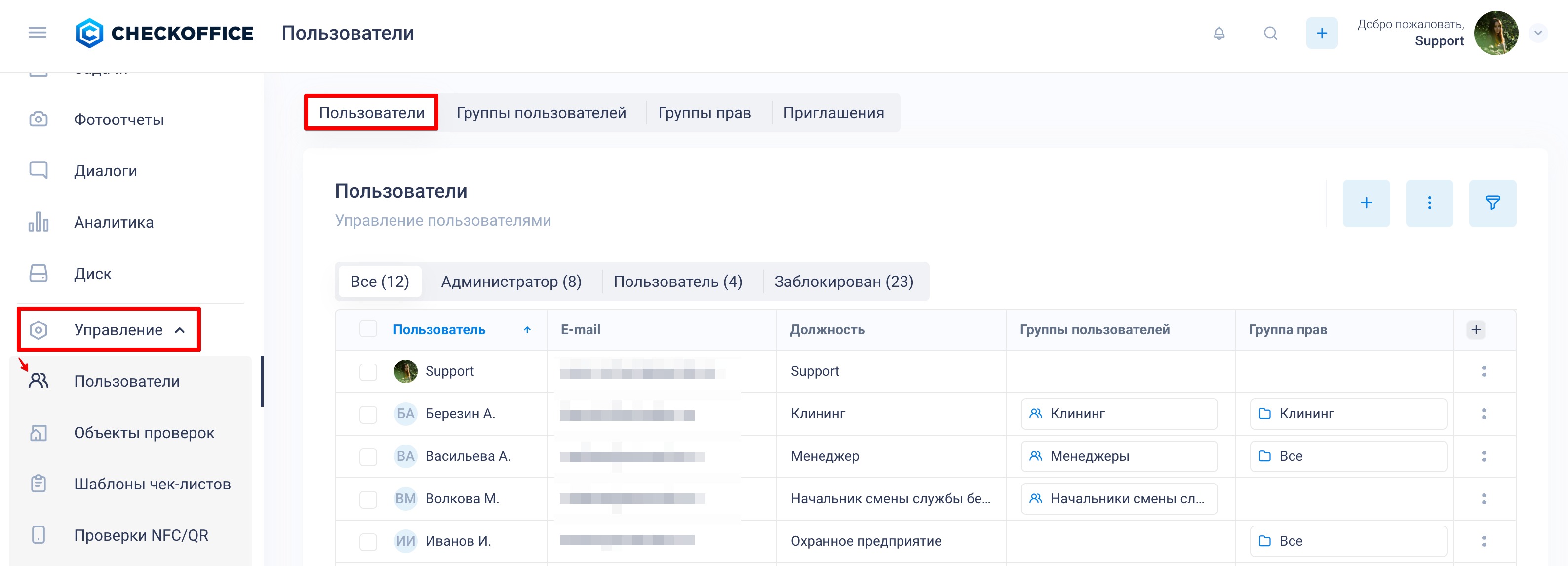The image size is (1568, 566).
Task: Open the three-dot actions menu above the table
Action: [1429, 202]
